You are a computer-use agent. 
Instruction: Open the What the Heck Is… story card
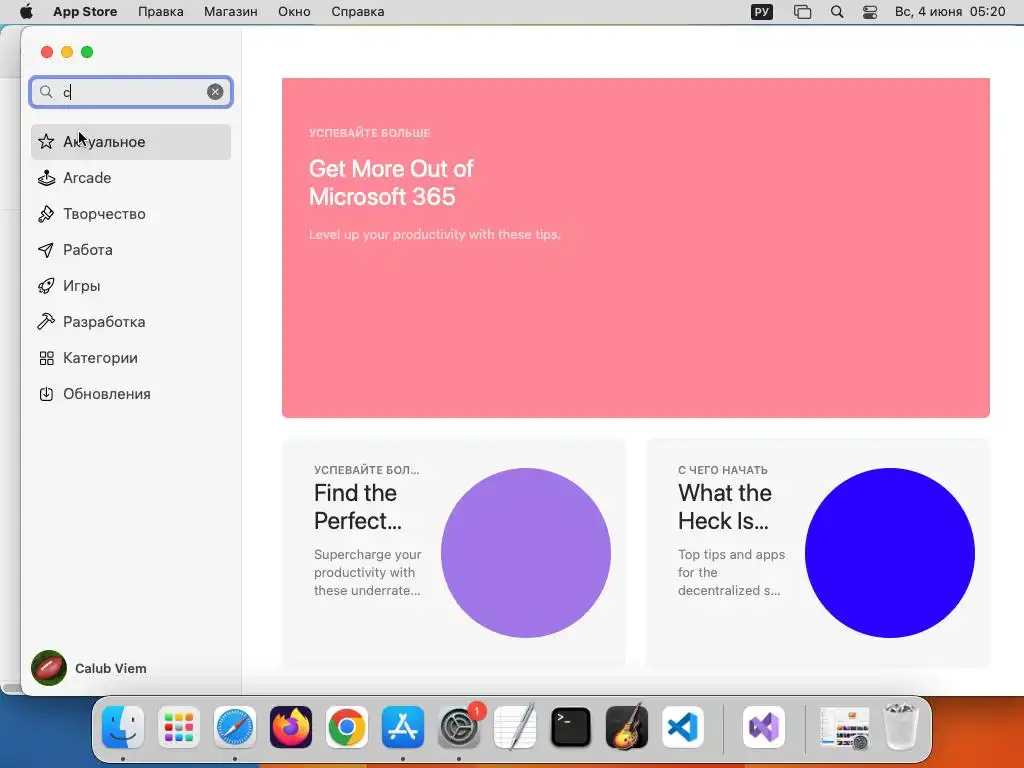point(818,552)
